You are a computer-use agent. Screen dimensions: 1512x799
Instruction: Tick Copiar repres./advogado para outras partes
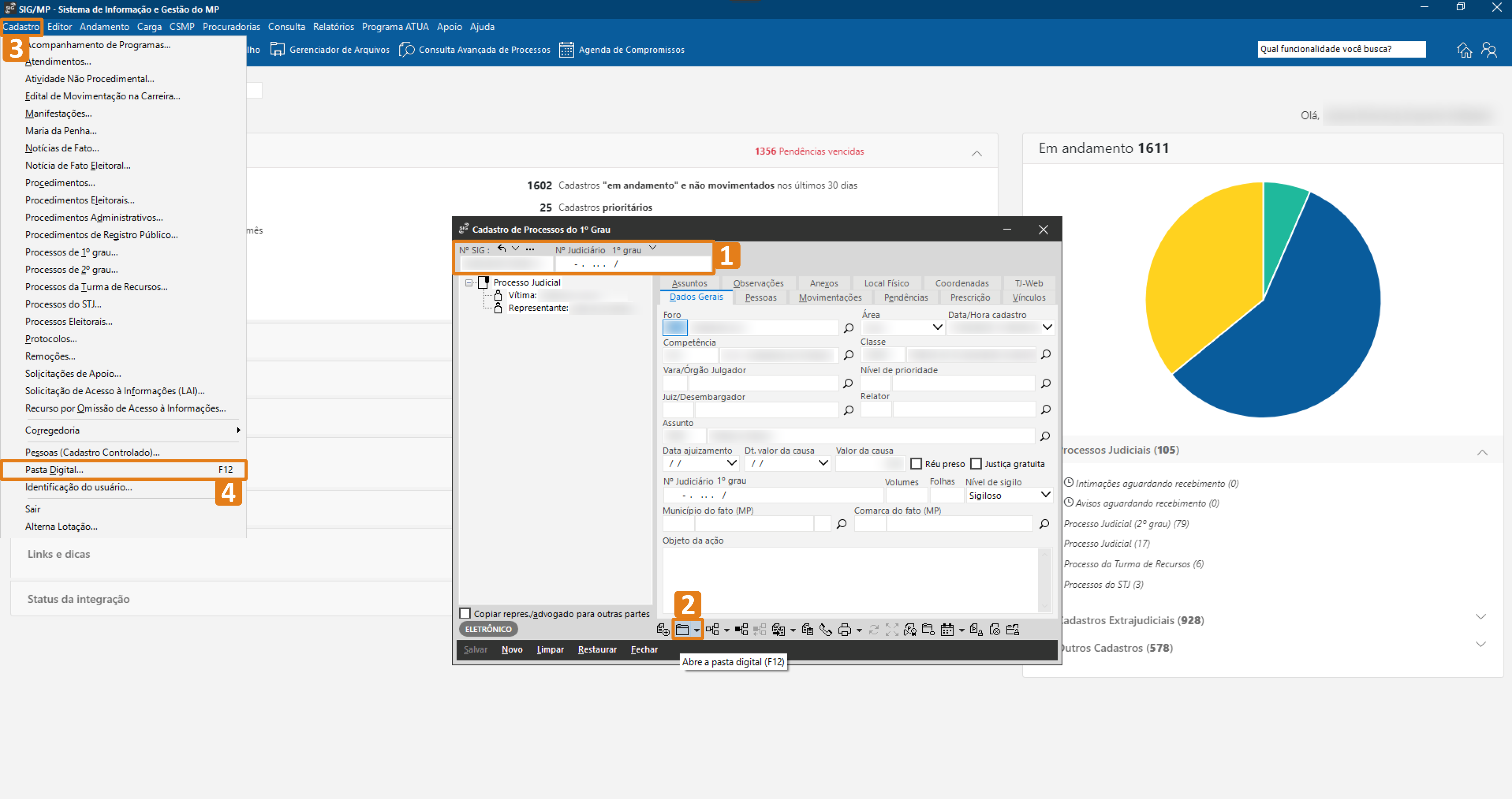465,613
